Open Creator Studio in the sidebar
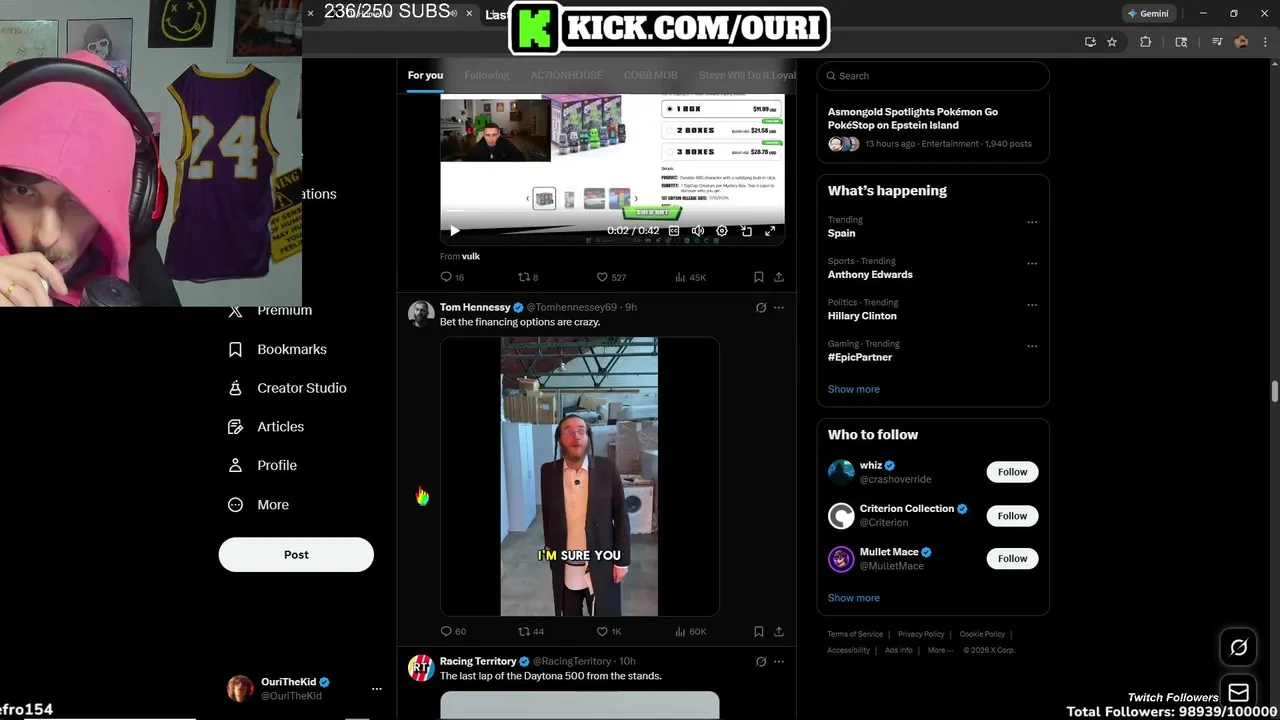Screen dimensions: 1280x720 click(288, 388)
